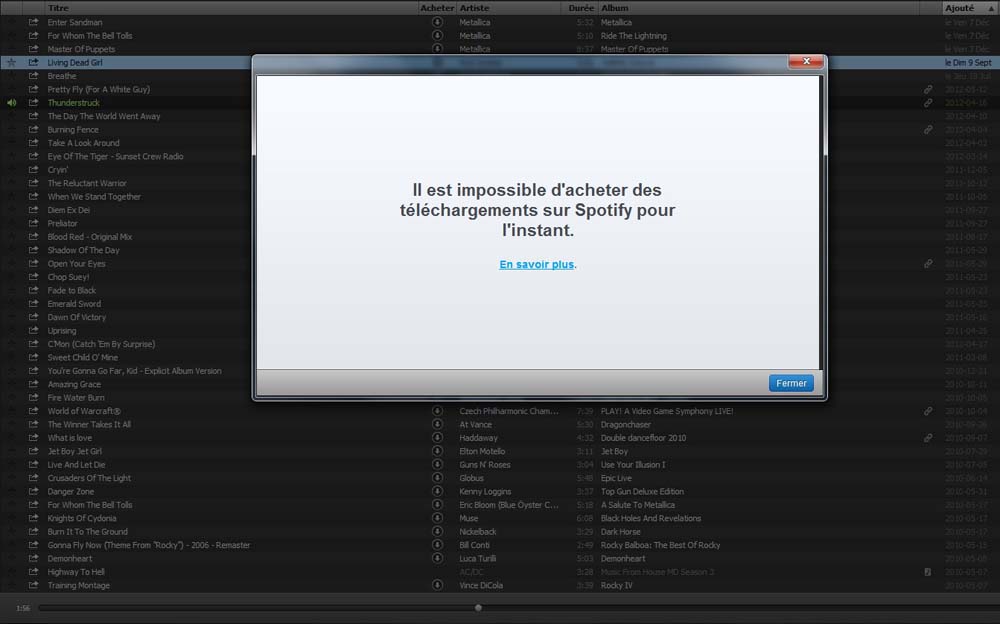This screenshot has width=1000, height=624.
Task: Share the Chop Suey! track
Action: (x=33, y=277)
